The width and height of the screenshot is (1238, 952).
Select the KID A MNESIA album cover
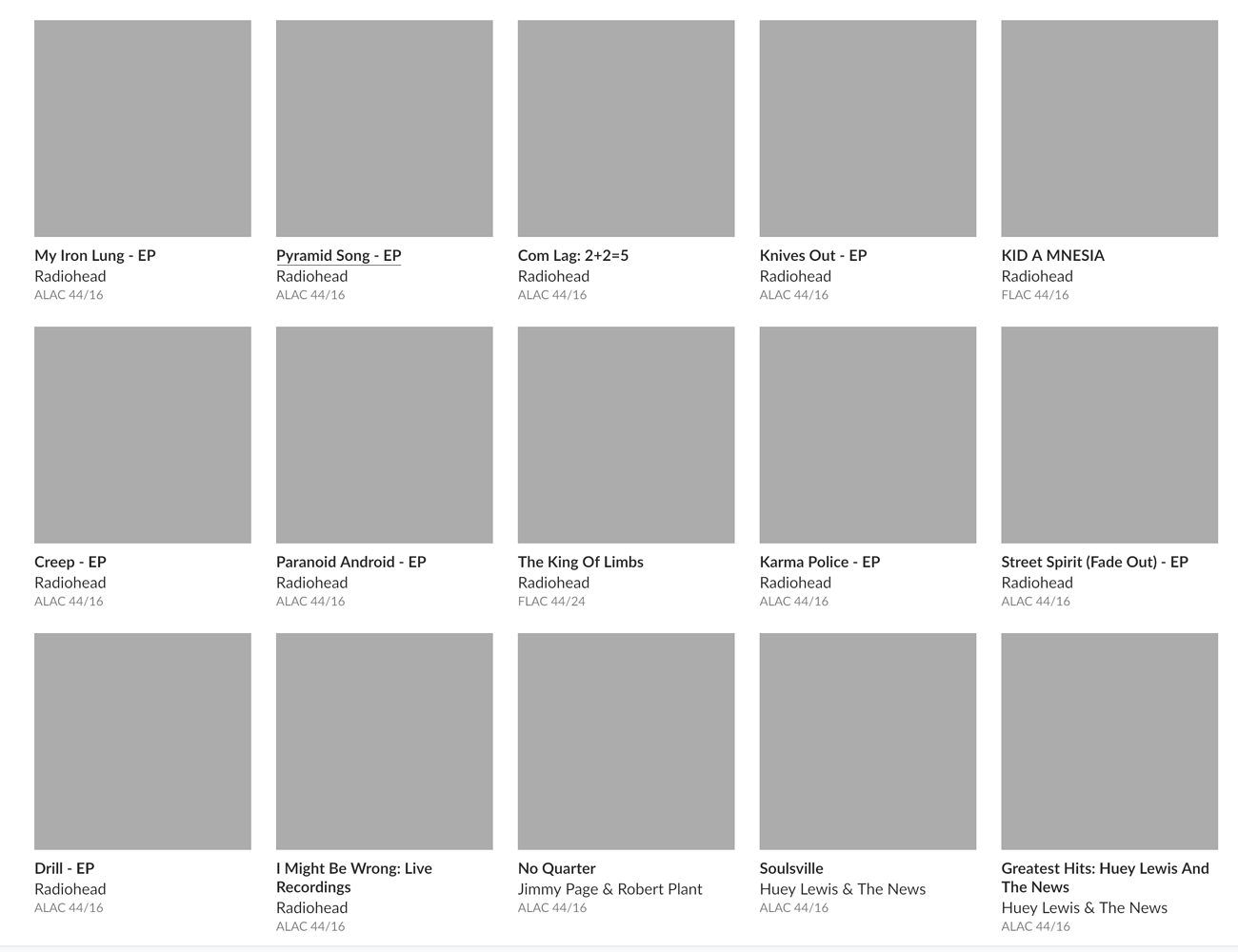click(1109, 129)
